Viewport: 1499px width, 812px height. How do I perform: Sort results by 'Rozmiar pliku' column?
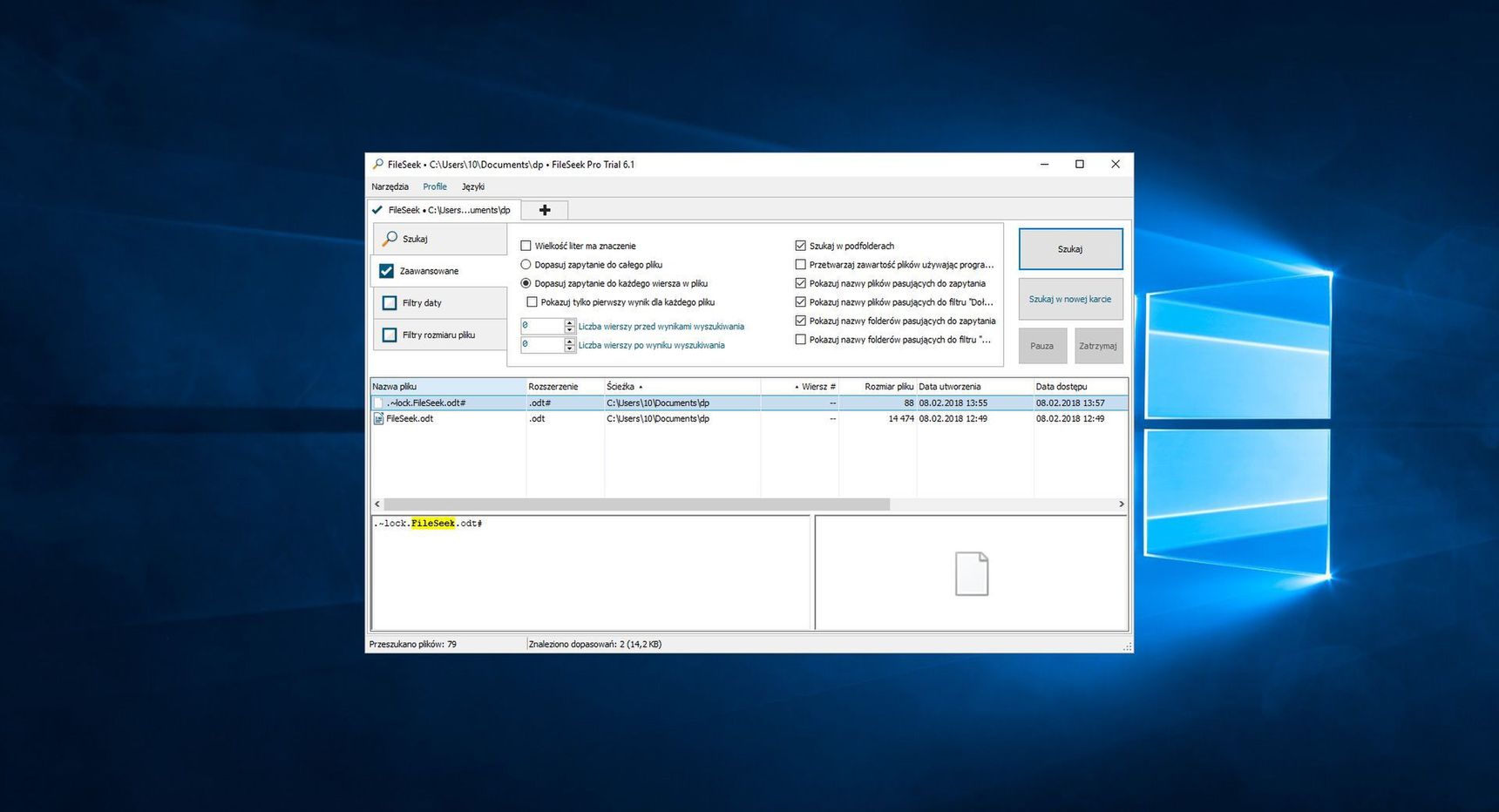(878, 387)
